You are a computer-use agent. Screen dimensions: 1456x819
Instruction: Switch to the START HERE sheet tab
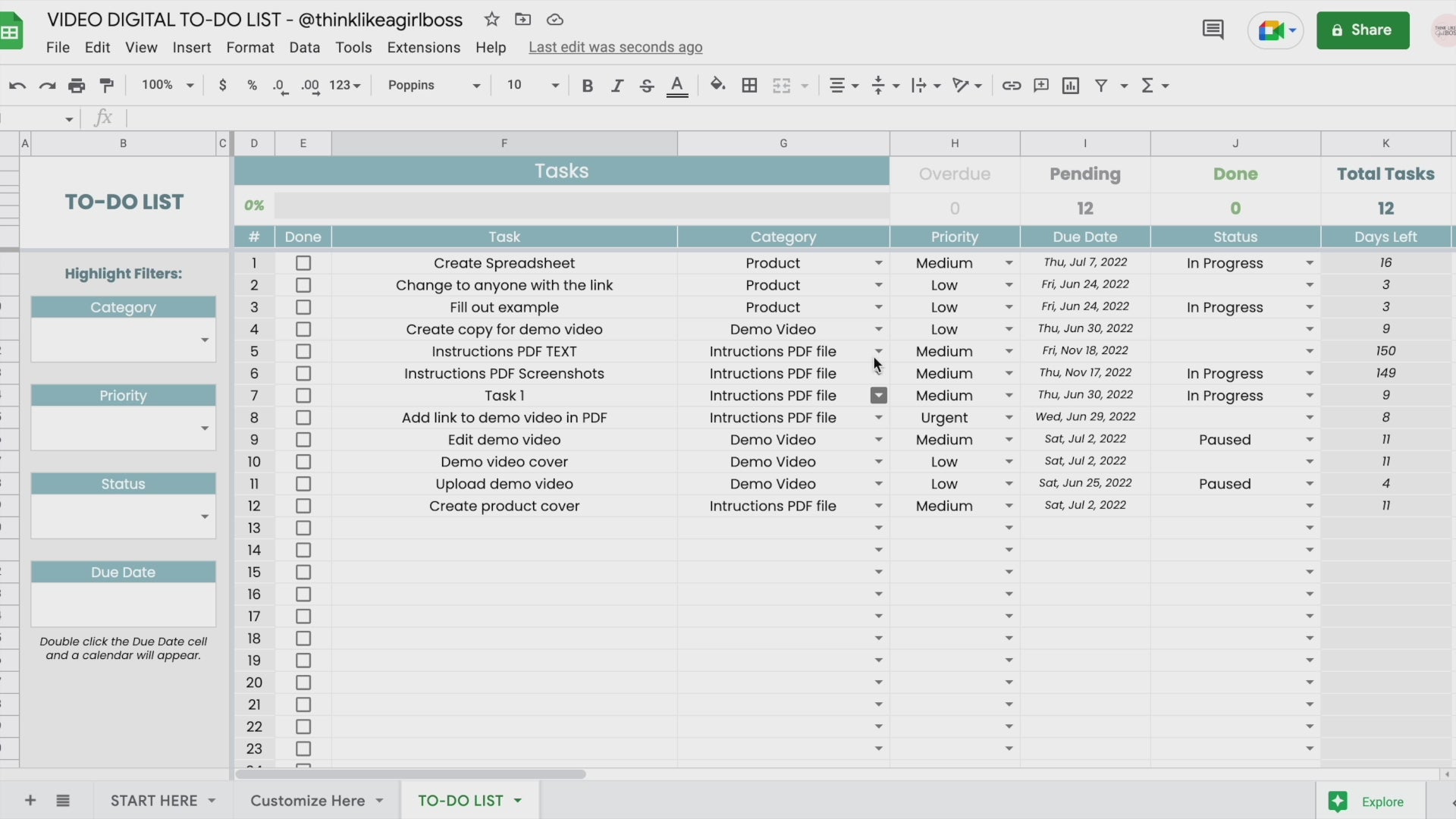click(x=154, y=801)
